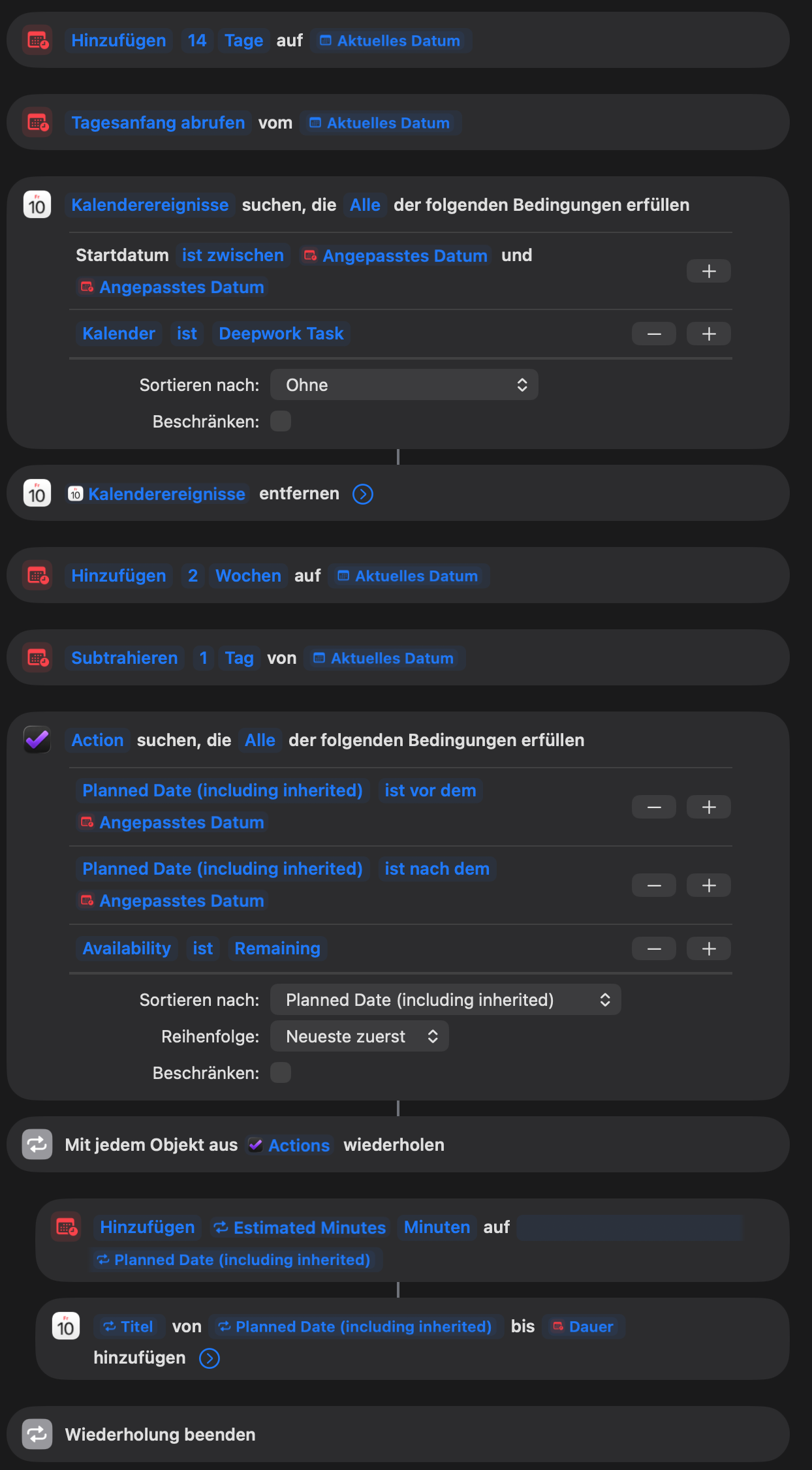Change the 'ist zwischen' Startdatum operator

click(x=233, y=255)
